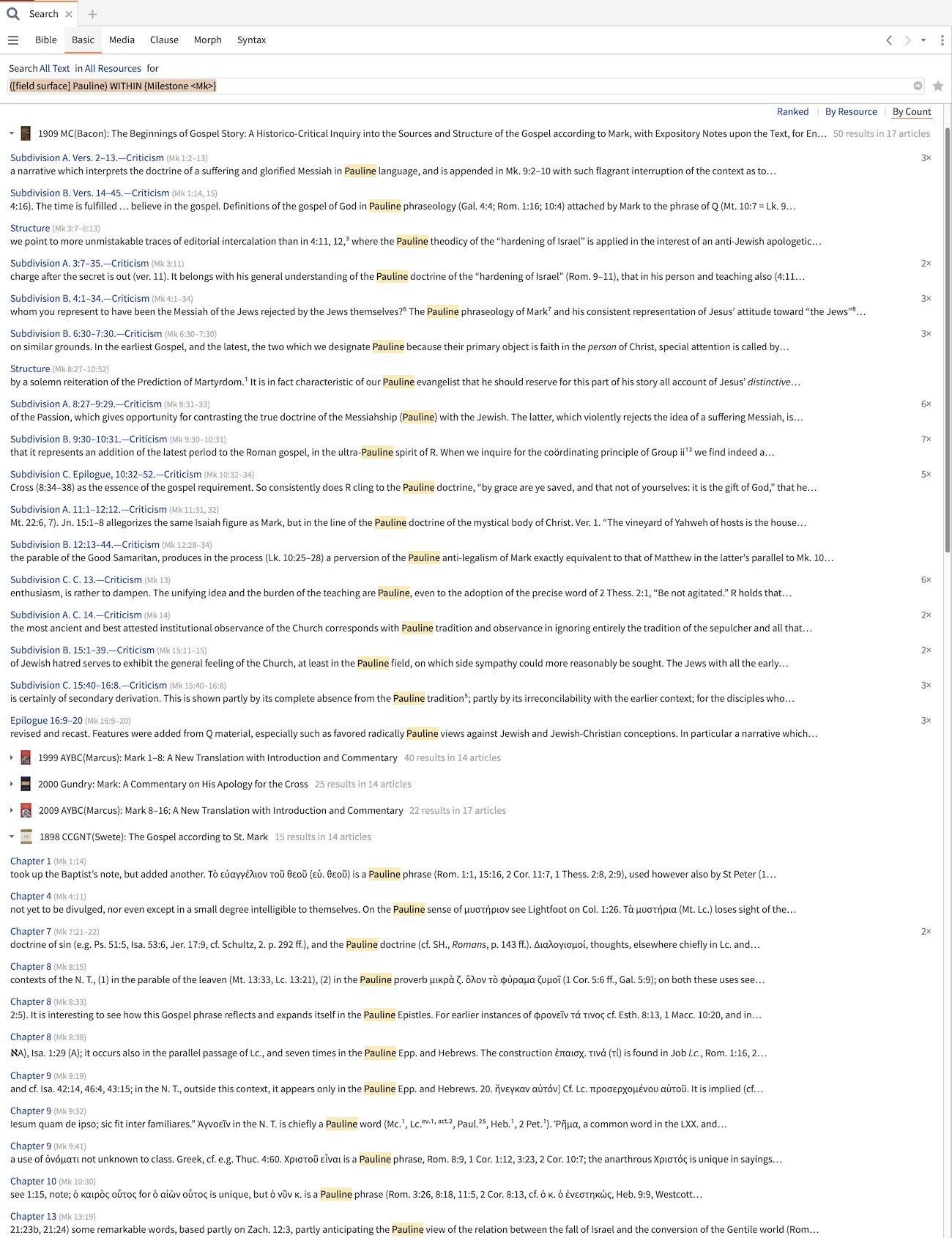The image size is (952, 1238).
Task: Go forward with the right arrow
Action: click(907, 40)
